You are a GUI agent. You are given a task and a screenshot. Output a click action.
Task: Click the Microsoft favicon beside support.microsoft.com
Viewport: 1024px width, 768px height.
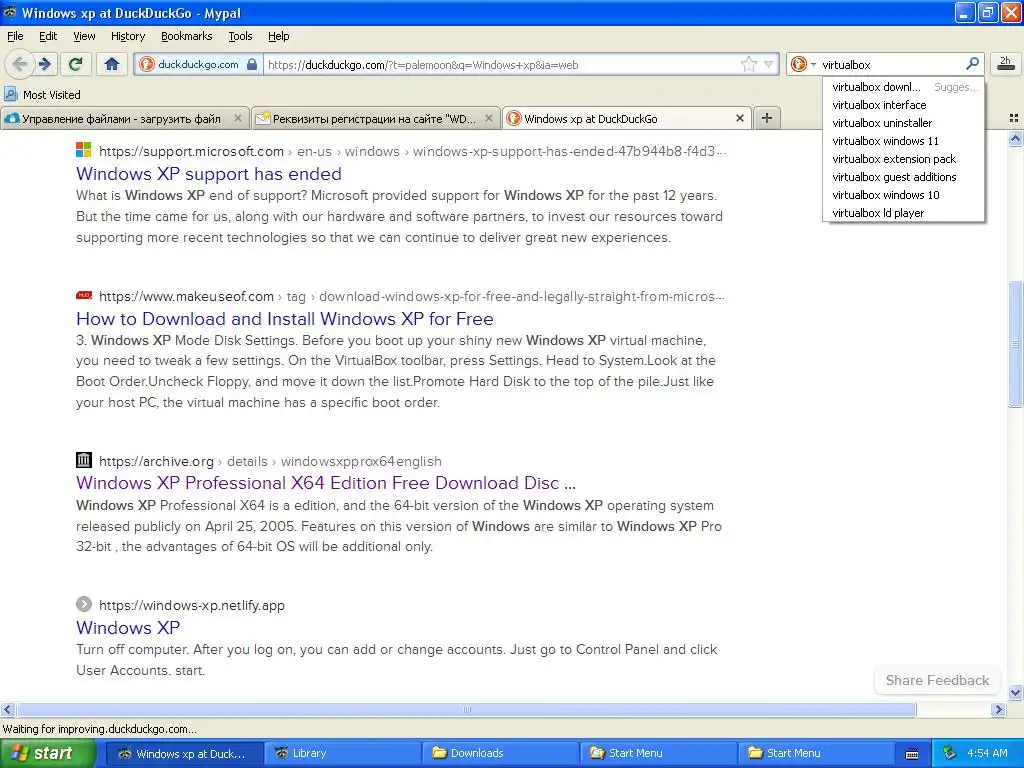(84, 150)
